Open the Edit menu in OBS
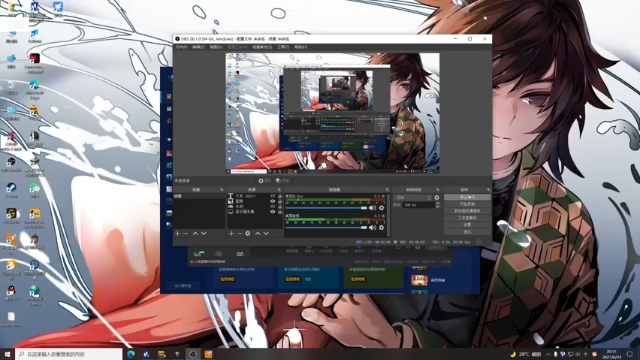 198,47
